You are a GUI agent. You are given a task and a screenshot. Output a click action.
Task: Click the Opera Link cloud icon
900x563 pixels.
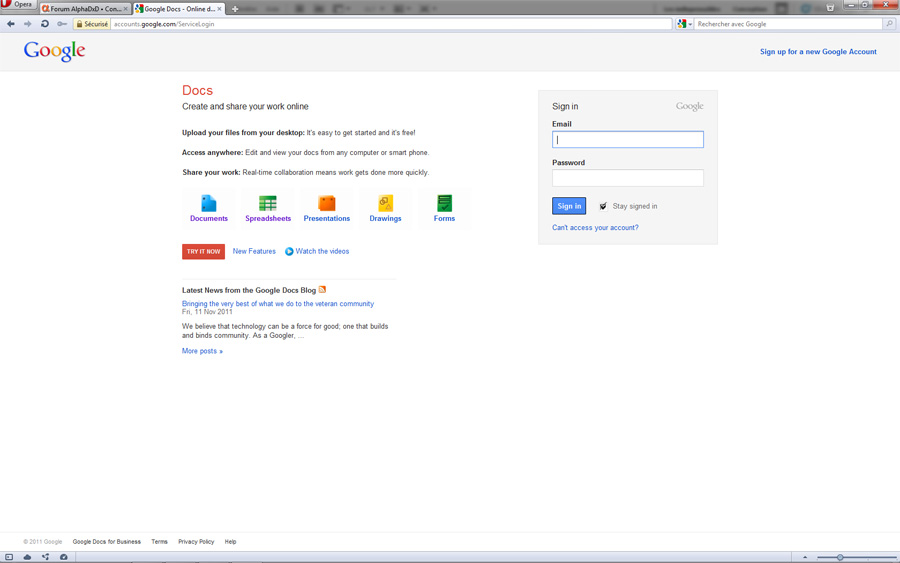[x=27, y=557]
